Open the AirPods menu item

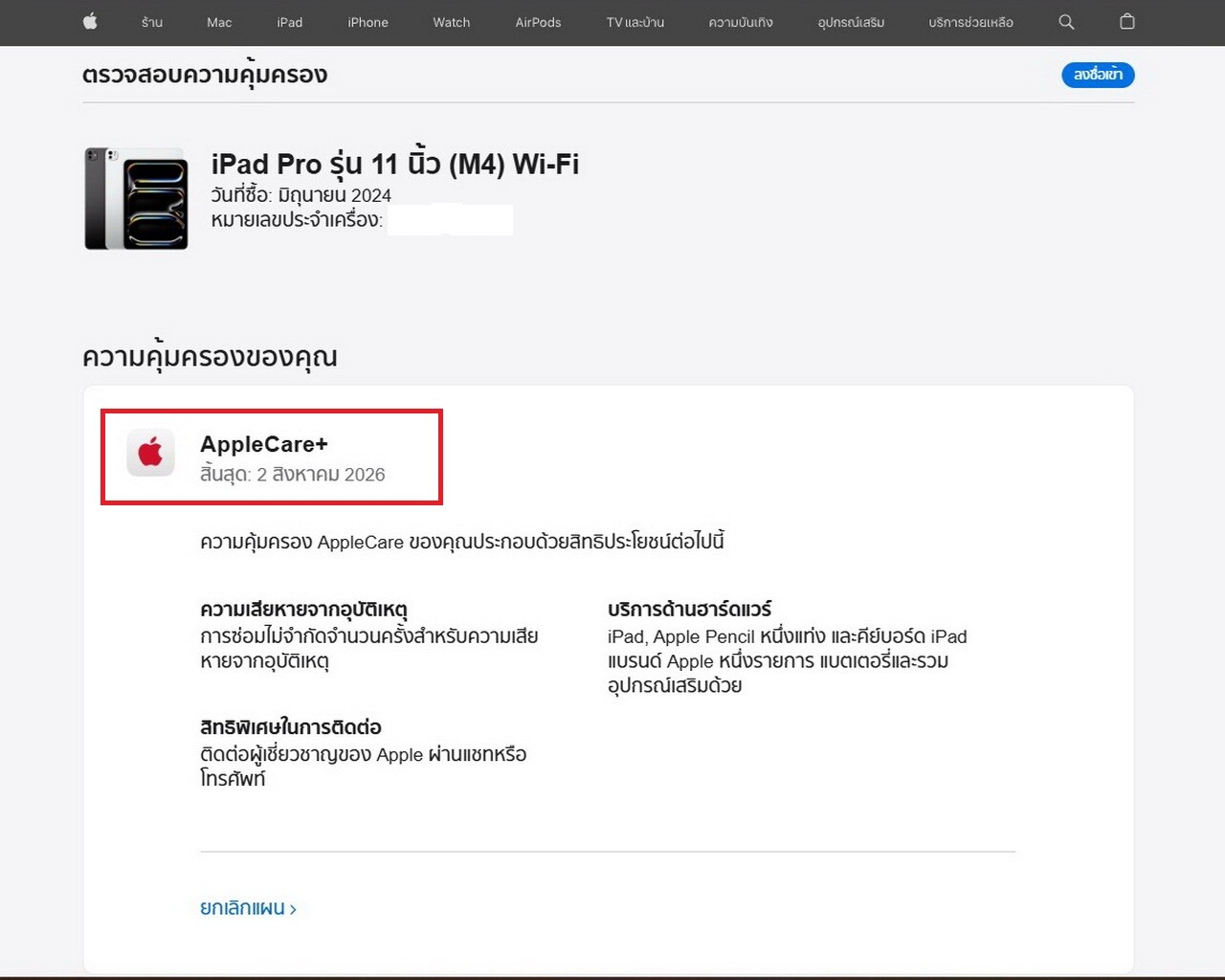coord(538,22)
